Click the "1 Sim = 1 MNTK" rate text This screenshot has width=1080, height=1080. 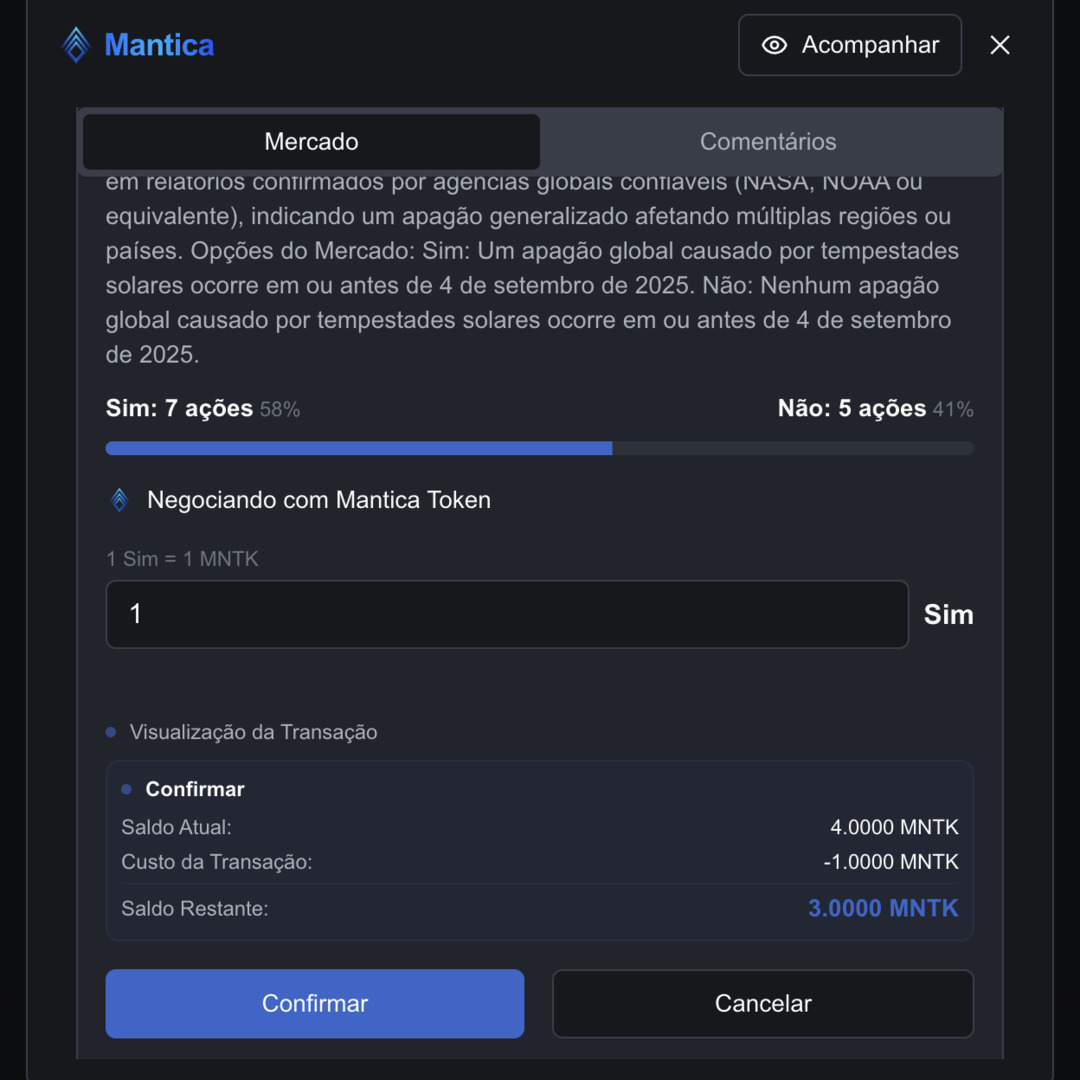182,559
